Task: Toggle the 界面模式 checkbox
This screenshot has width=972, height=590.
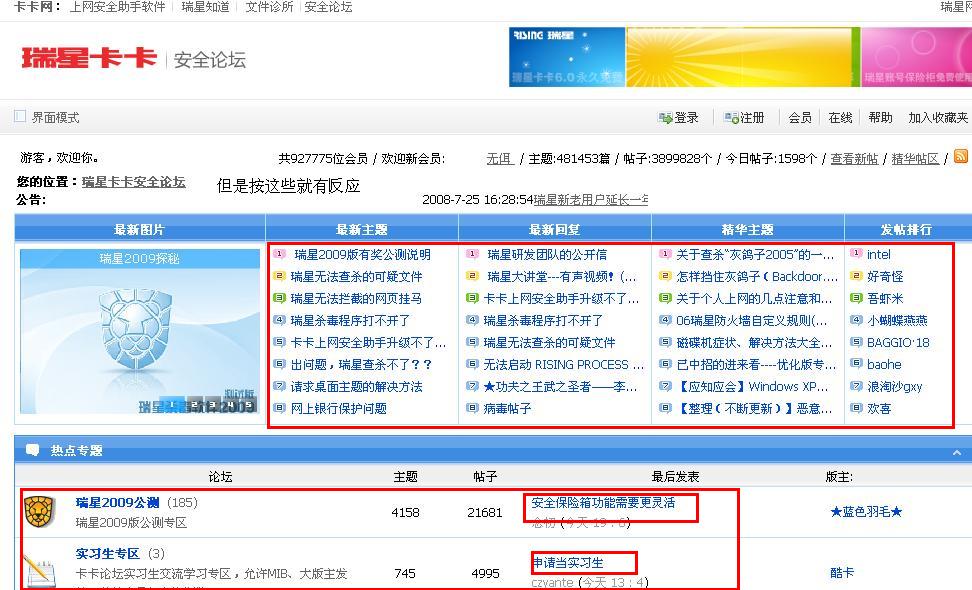Action: point(20,117)
